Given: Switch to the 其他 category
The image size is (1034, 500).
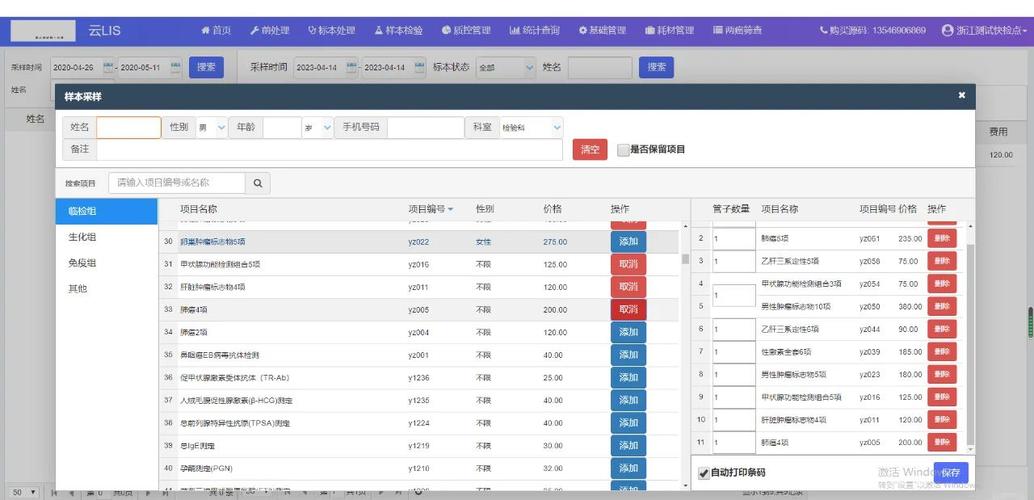Looking at the screenshot, I should pos(107,288).
